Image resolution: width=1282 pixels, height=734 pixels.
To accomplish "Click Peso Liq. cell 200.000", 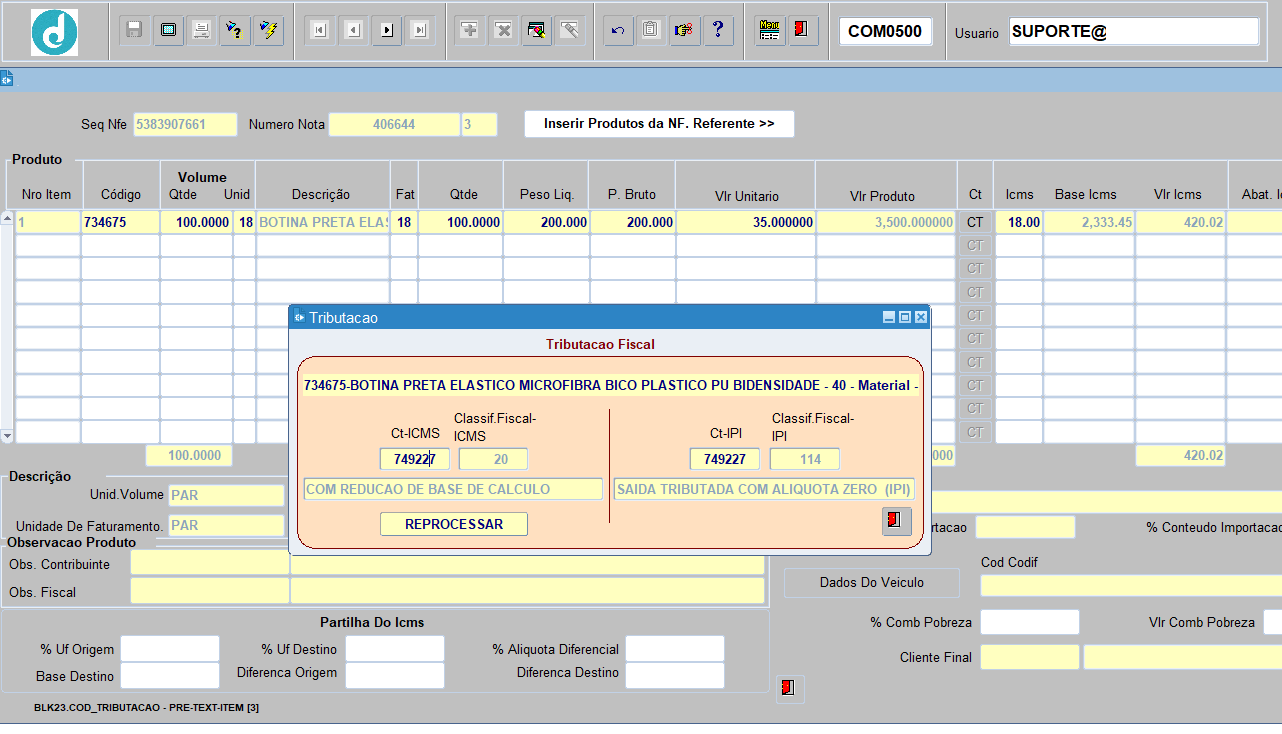I will pyautogui.click(x=546, y=222).
